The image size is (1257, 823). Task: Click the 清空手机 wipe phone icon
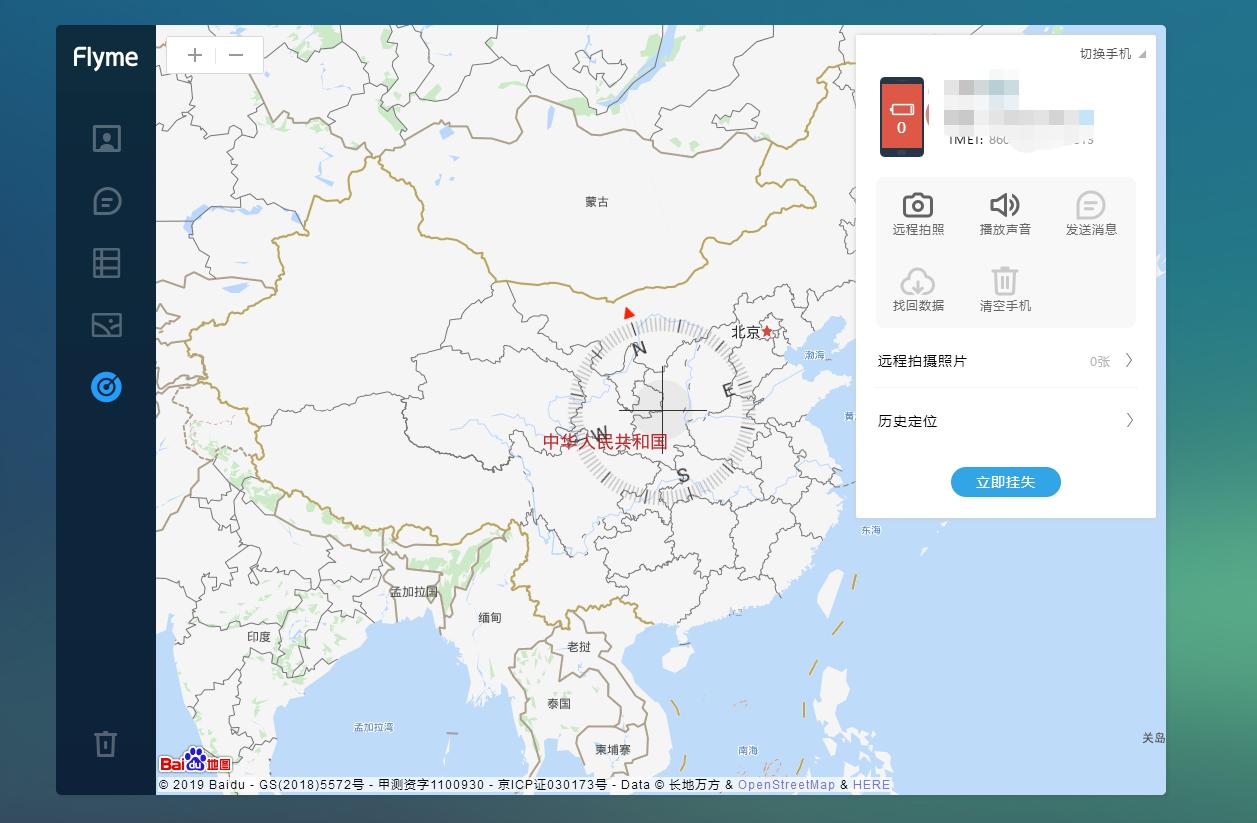click(1005, 282)
